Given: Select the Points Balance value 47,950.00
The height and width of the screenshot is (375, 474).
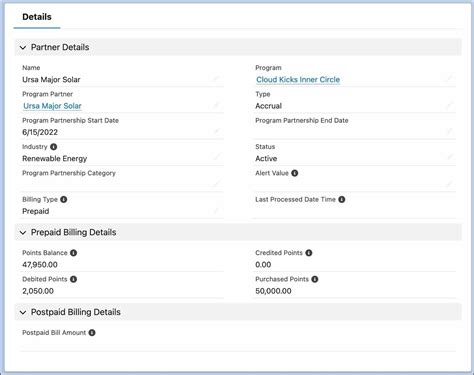Looking at the screenshot, I should (x=40, y=265).
